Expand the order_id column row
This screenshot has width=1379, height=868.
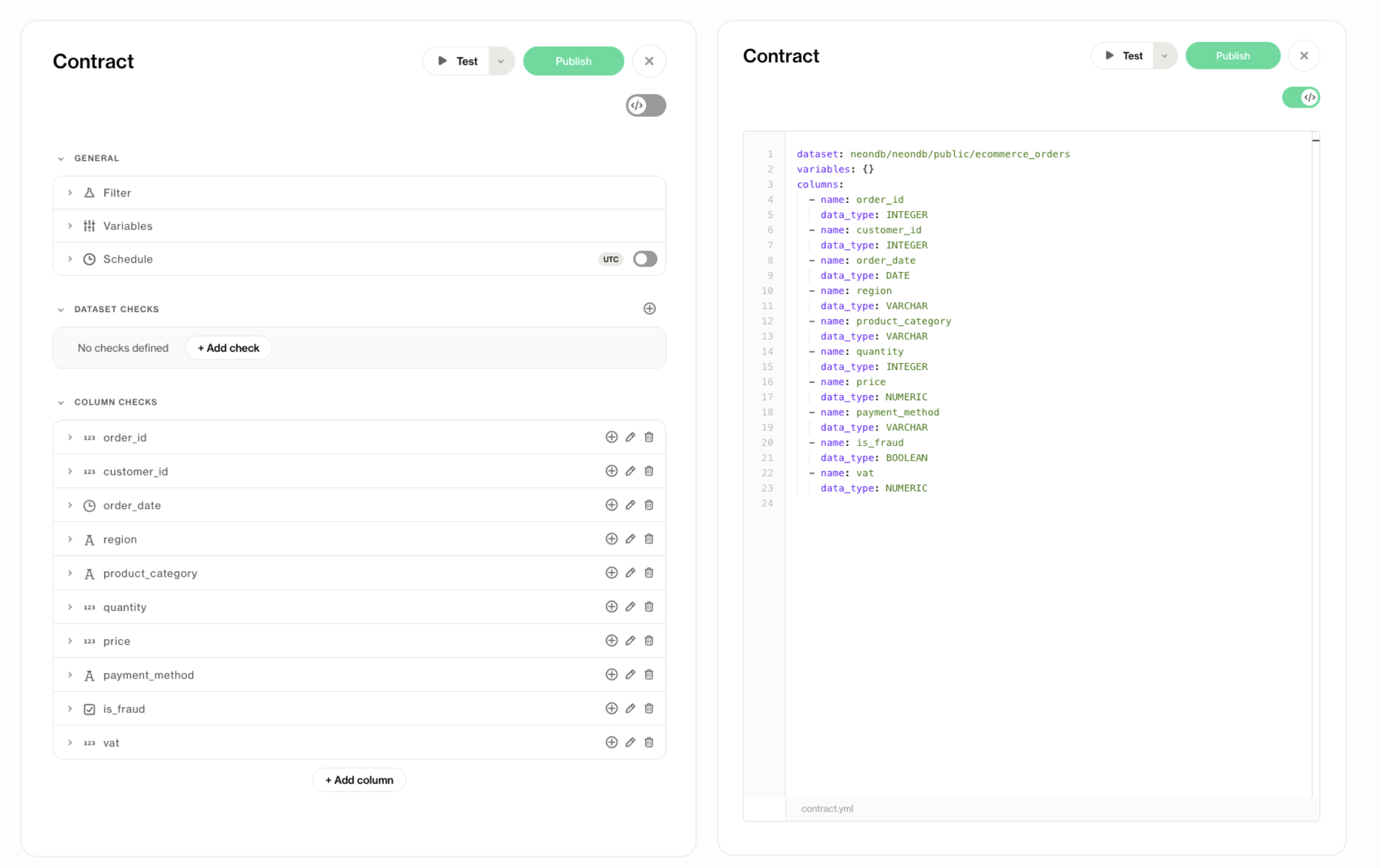[70, 437]
